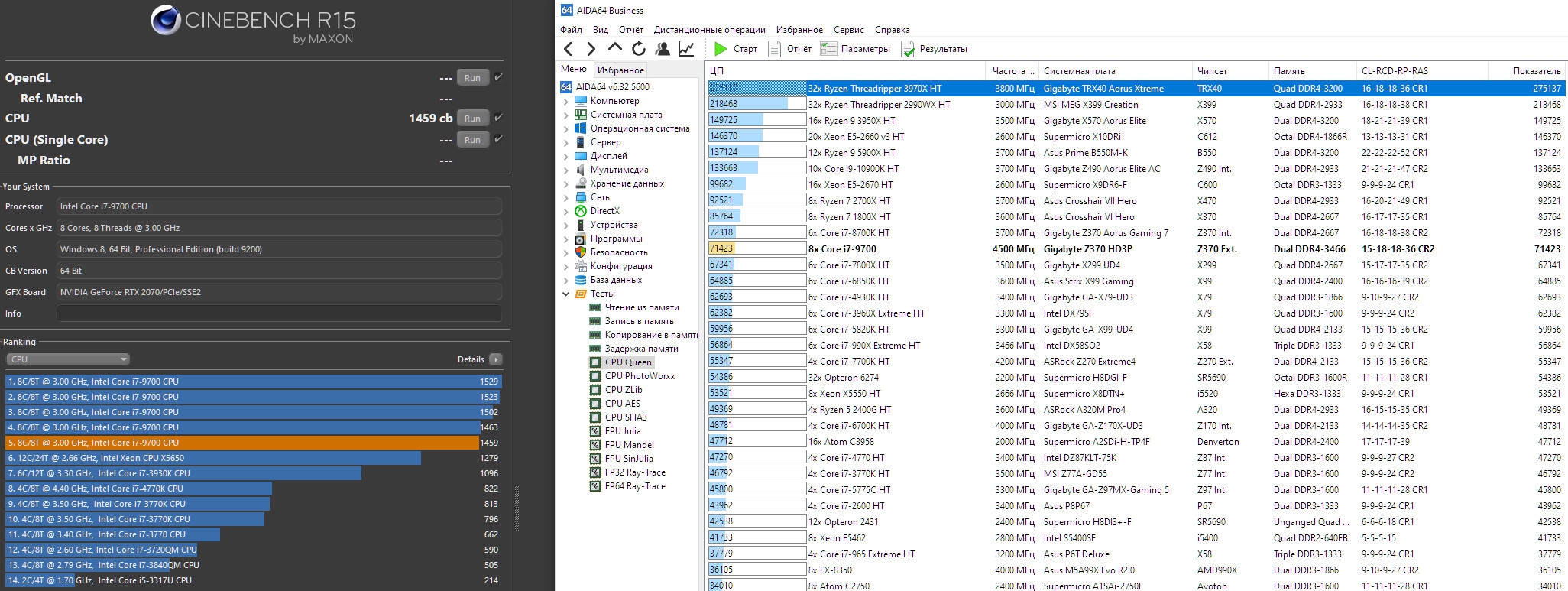
Task: Toggle the OpenGL test checkbox in Cinebench
Action: [498, 77]
